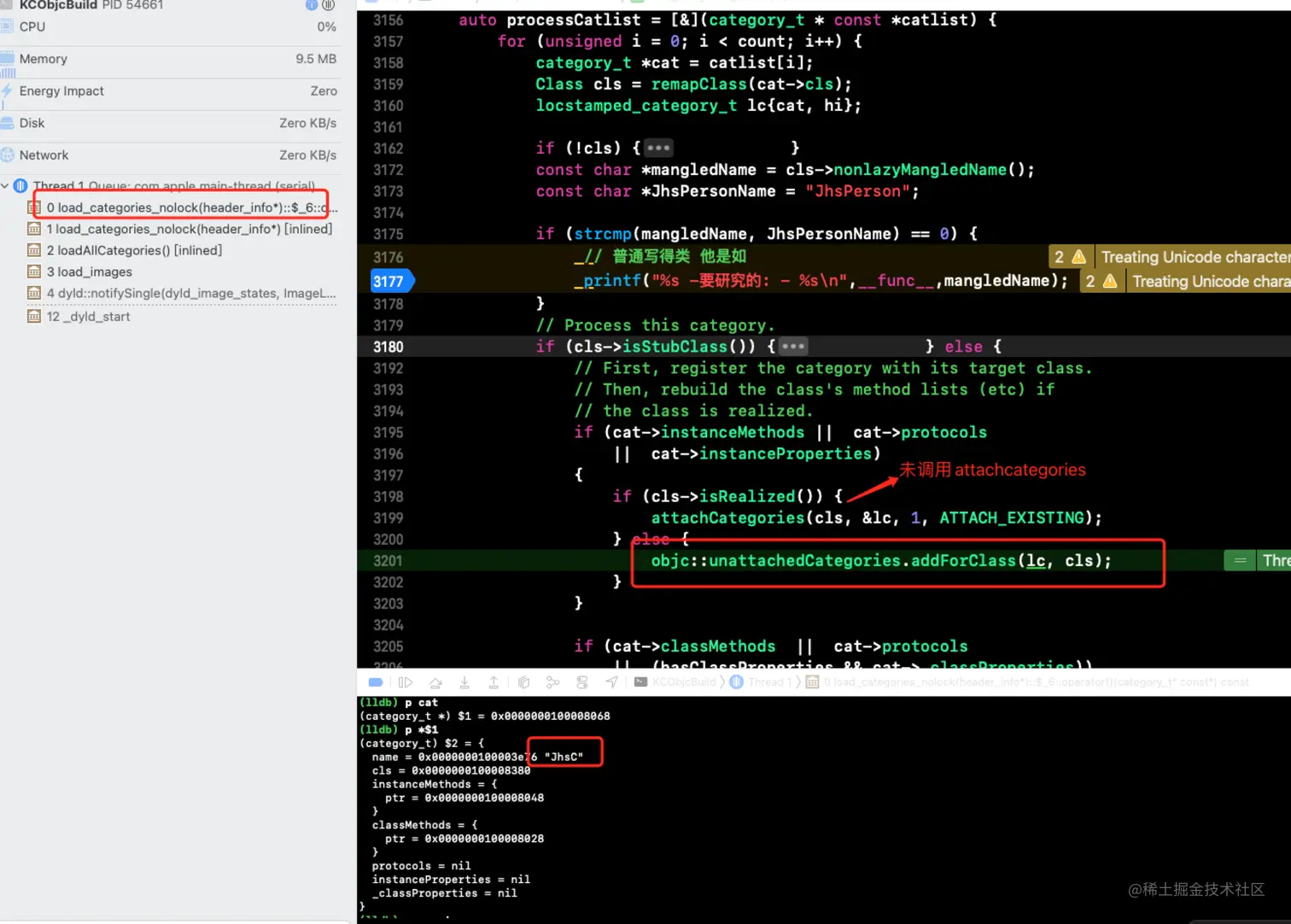Click the 'p cat' lldb command line

coord(399,702)
